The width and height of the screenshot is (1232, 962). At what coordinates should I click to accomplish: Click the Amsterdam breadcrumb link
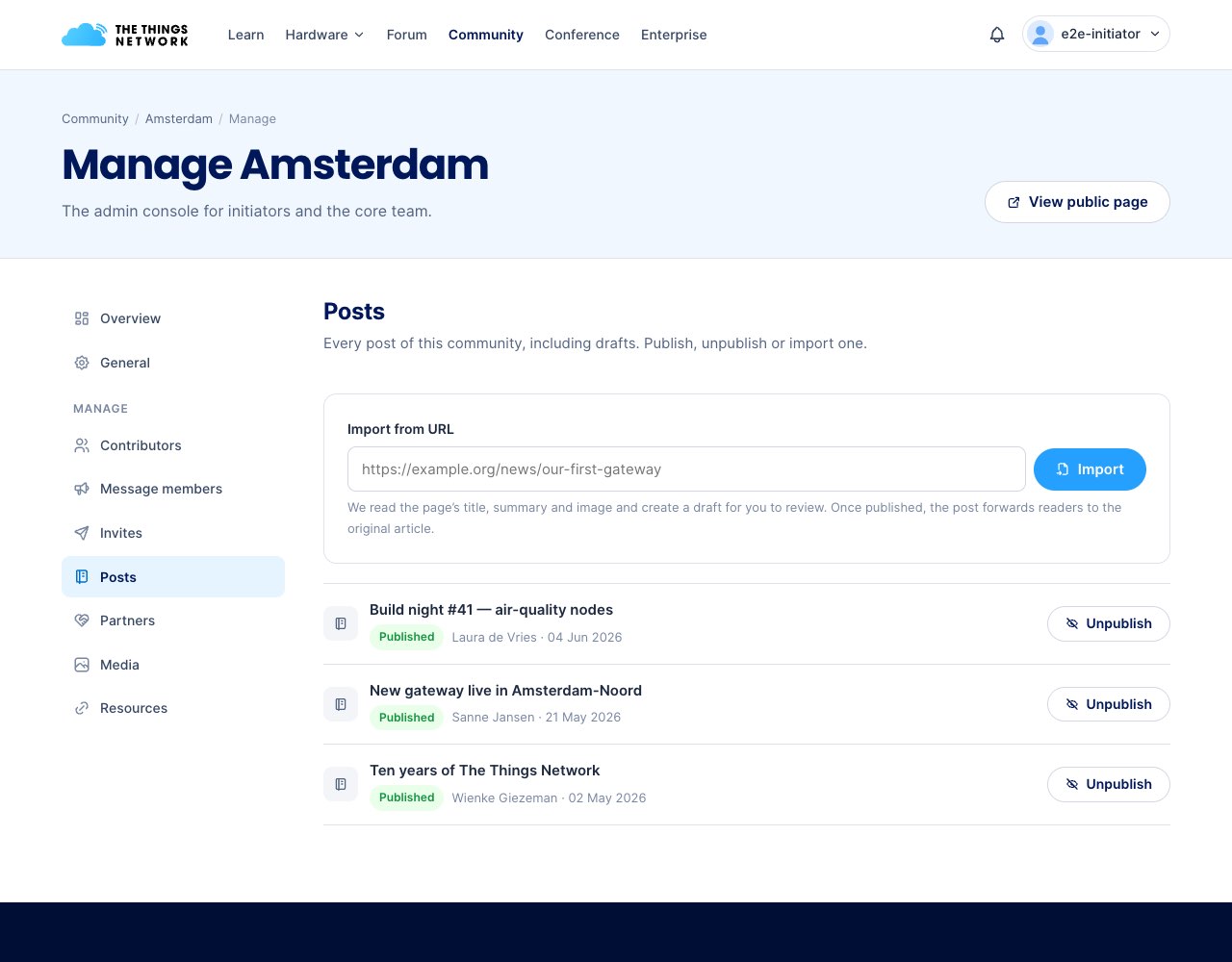click(x=179, y=118)
